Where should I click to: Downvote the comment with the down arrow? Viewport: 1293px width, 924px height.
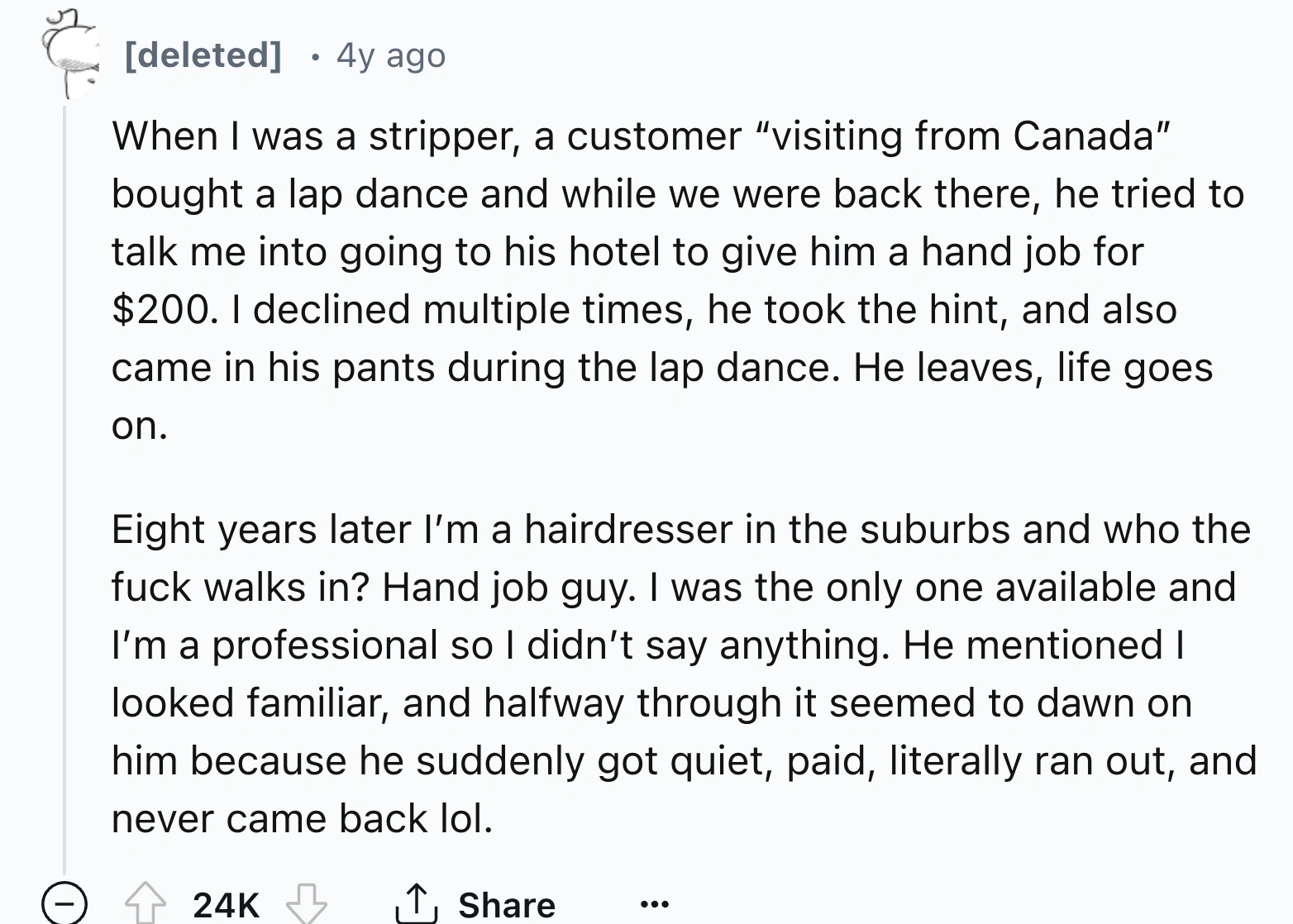(x=306, y=903)
